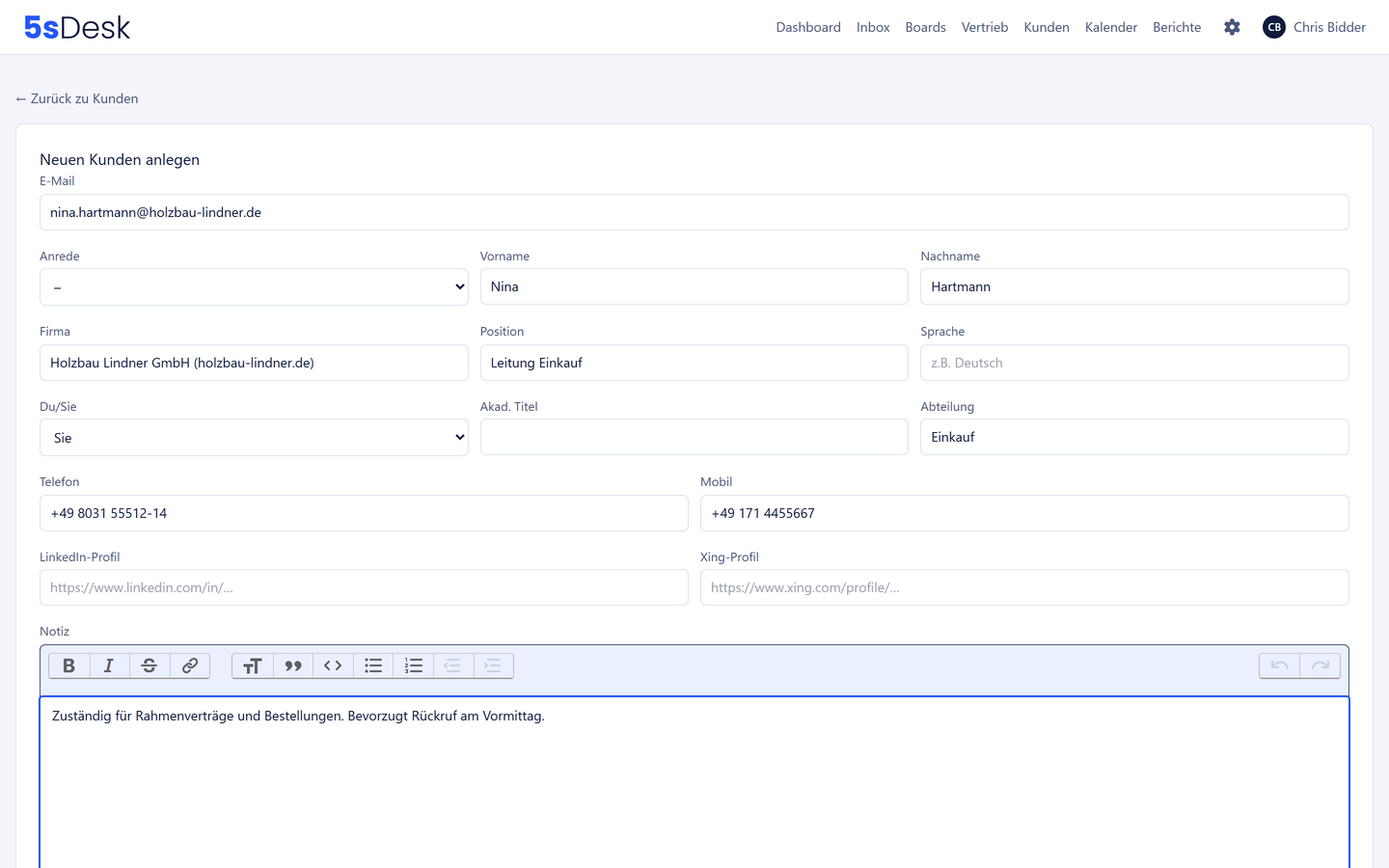Viewport: 1389px width, 868px height.
Task: Insert a link via the Notiz toolbar
Action: (190, 665)
